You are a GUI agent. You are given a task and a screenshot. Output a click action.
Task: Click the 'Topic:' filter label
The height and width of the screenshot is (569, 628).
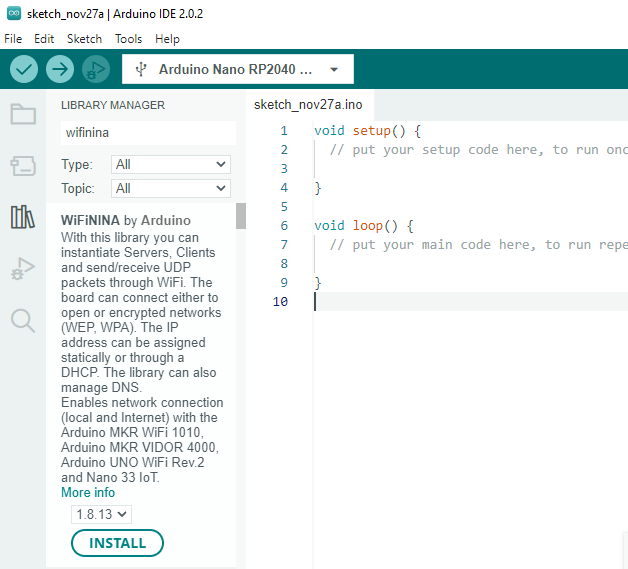click(x=78, y=189)
